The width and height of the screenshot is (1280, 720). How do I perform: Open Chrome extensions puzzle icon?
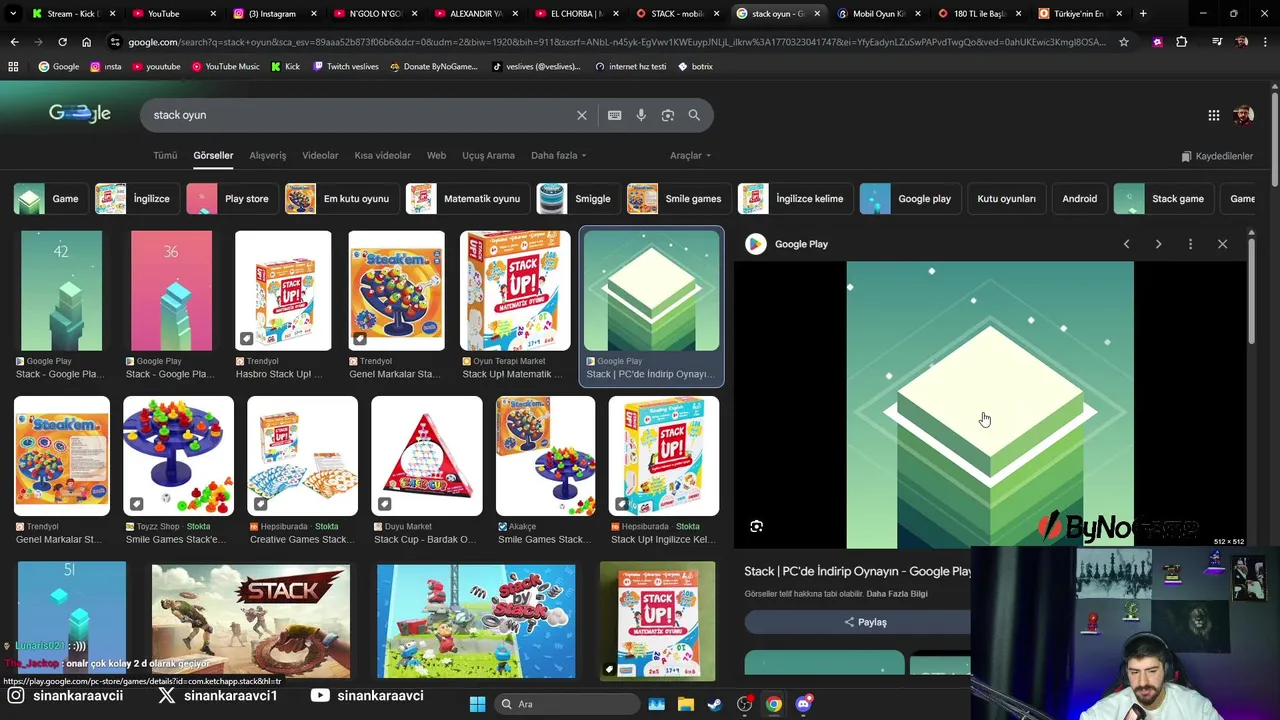pyautogui.click(x=1182, y=42)
